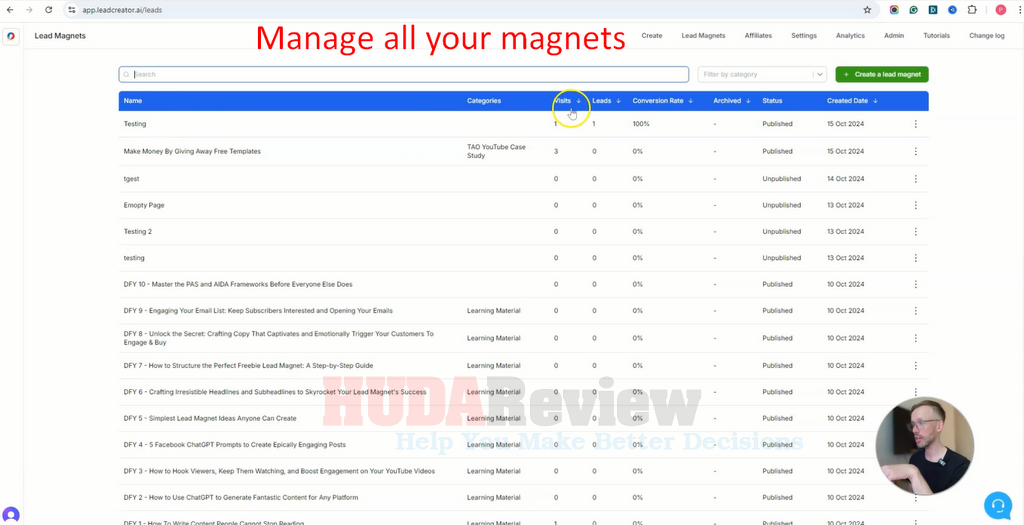Click into the Search input field
1024x525 pixels.
pyautogui.click(x=404, y=74)
